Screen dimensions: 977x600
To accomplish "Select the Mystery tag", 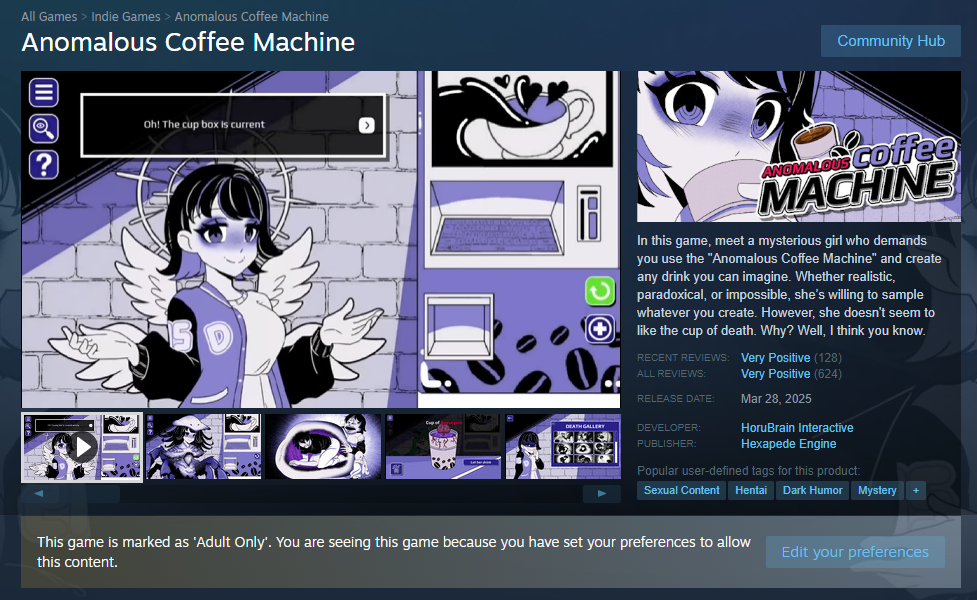I will (877, 490).
